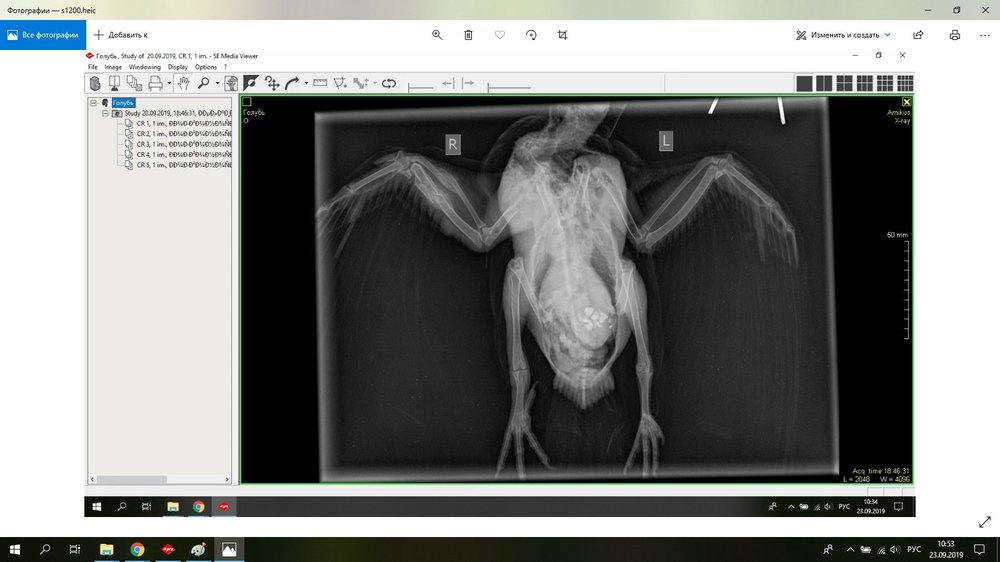Rotate the photo using the rotate icon
The width and height of the screenshot is (1000, 562).
[x=531, y=35]
